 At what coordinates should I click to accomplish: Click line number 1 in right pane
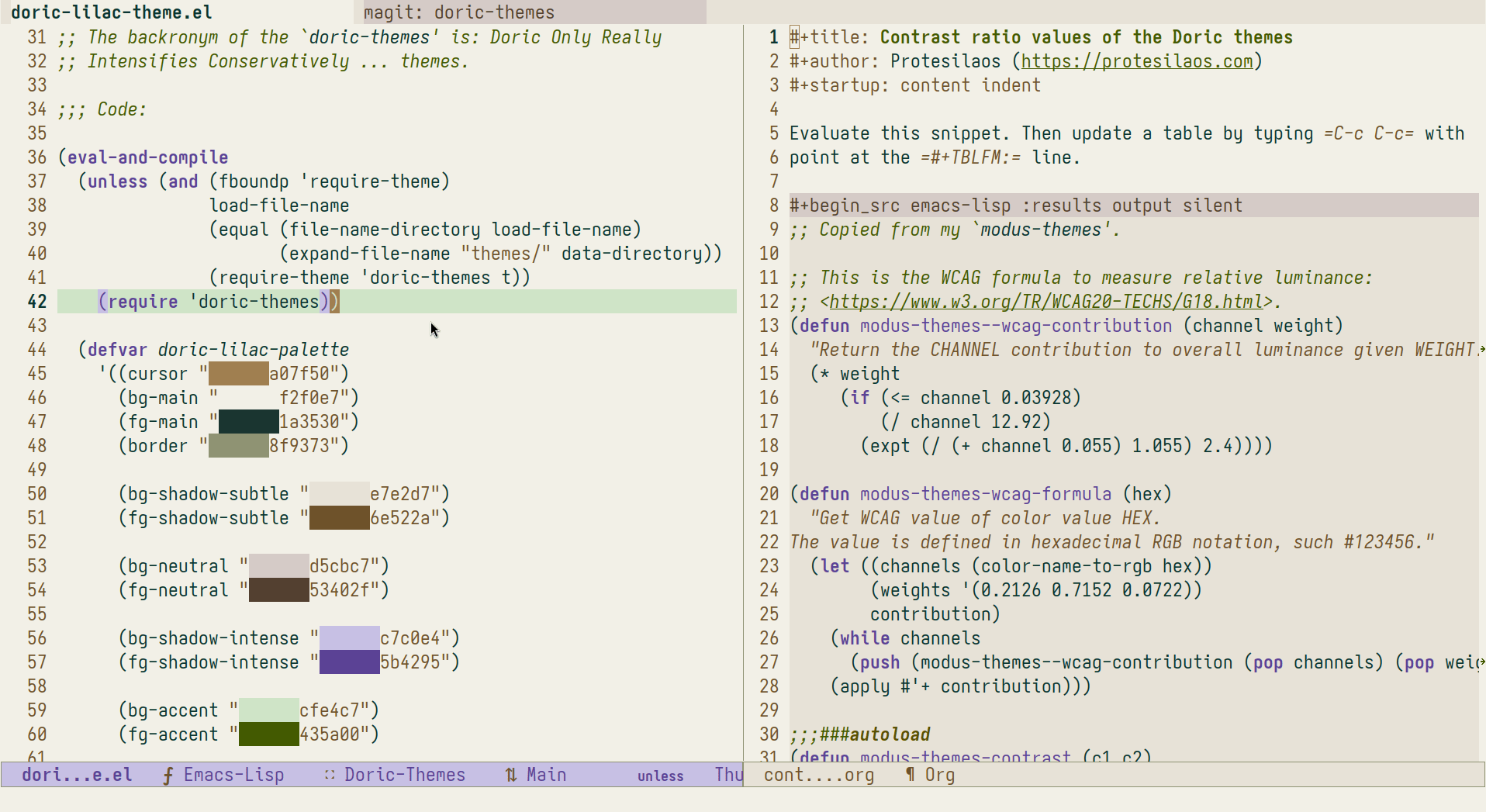[x=773, y=37]
